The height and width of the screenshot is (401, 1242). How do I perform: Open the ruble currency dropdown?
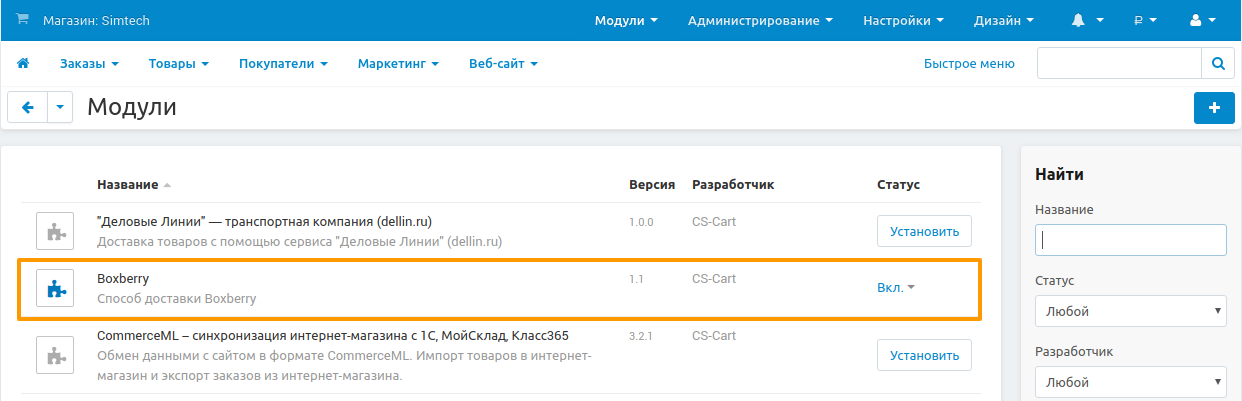(x=1145, y=20)
